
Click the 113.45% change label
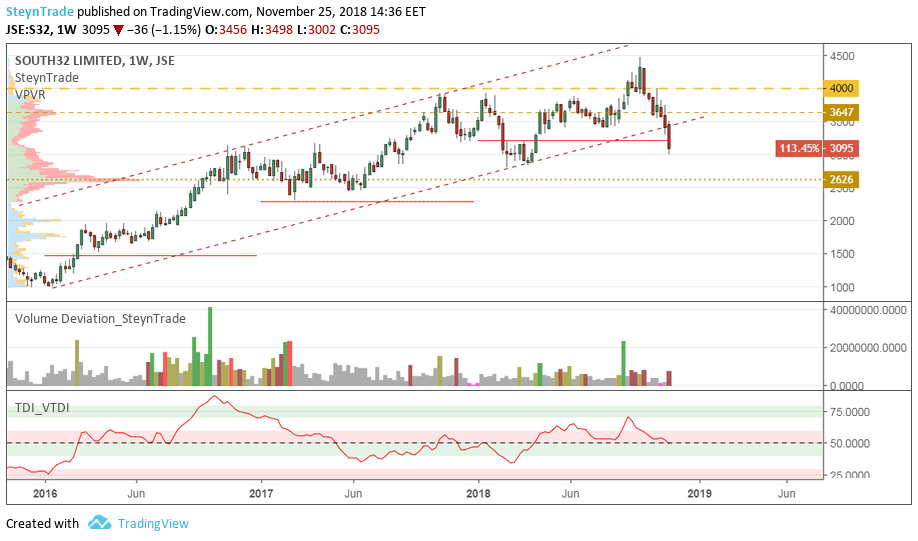point(799,148)
